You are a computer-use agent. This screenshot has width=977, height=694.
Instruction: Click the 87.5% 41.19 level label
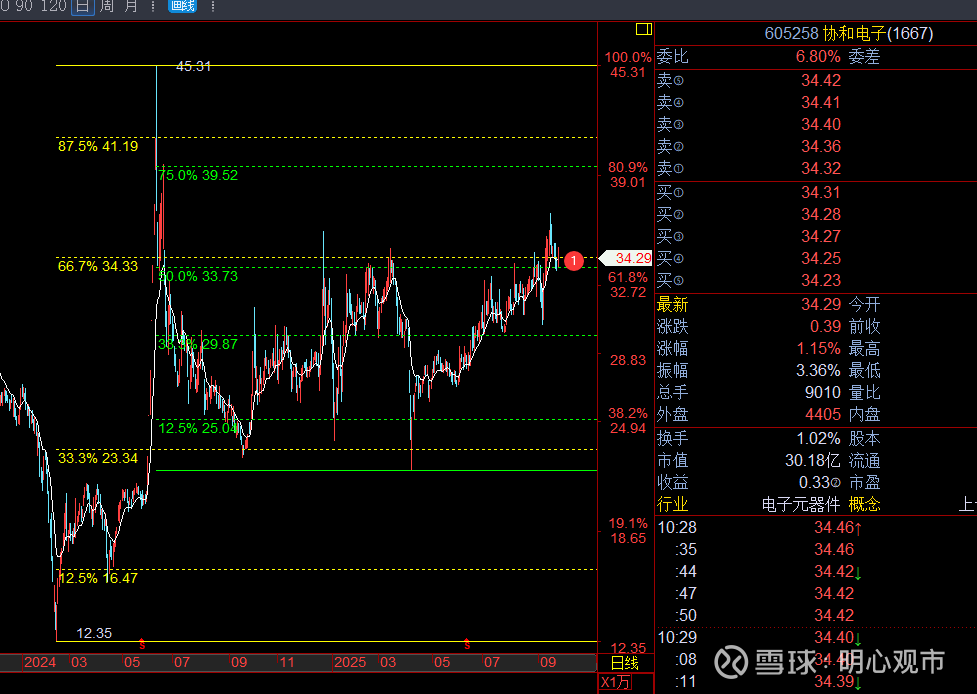click(98, 146)
